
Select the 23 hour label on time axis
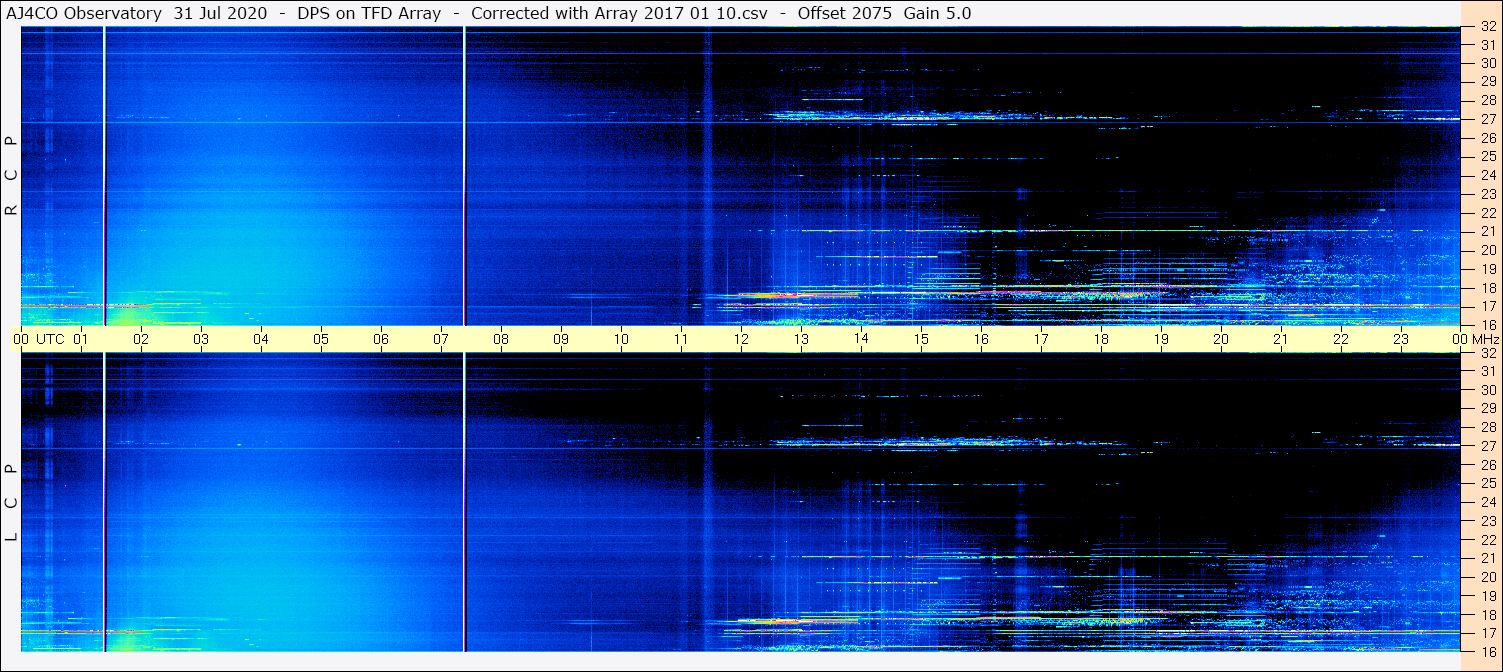[1401, 339]
